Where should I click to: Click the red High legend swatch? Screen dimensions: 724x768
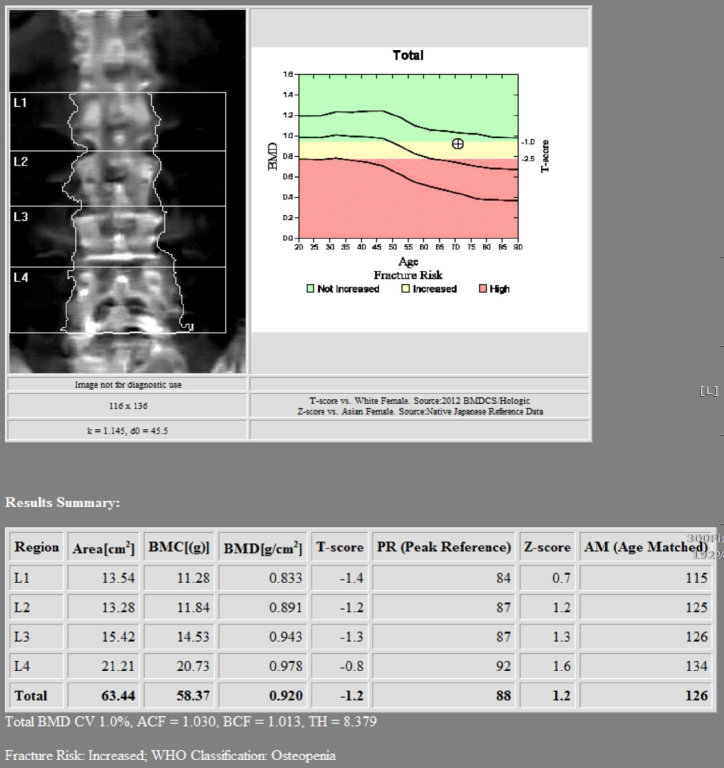[x=482, y=289]
